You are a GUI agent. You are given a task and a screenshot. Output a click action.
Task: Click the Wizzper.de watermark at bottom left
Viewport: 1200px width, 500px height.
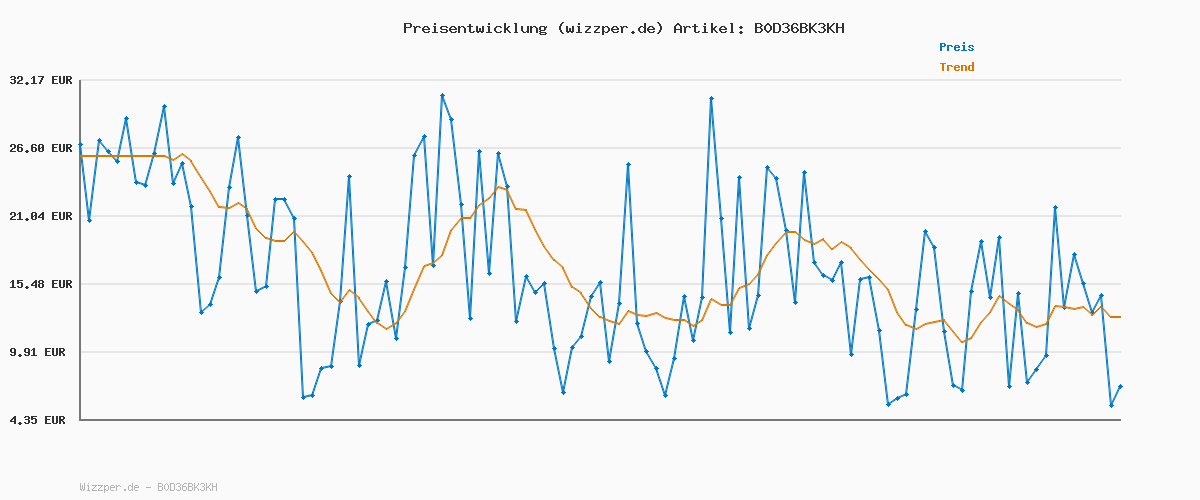pyautogui.click(x=148, y=487)
